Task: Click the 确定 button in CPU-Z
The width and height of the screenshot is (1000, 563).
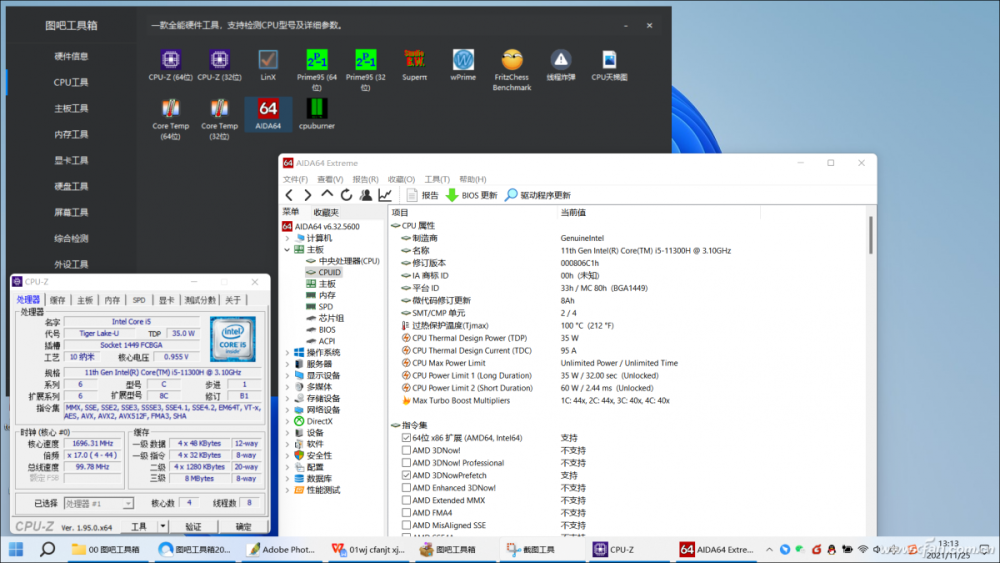Action: (x=243, y=526)
